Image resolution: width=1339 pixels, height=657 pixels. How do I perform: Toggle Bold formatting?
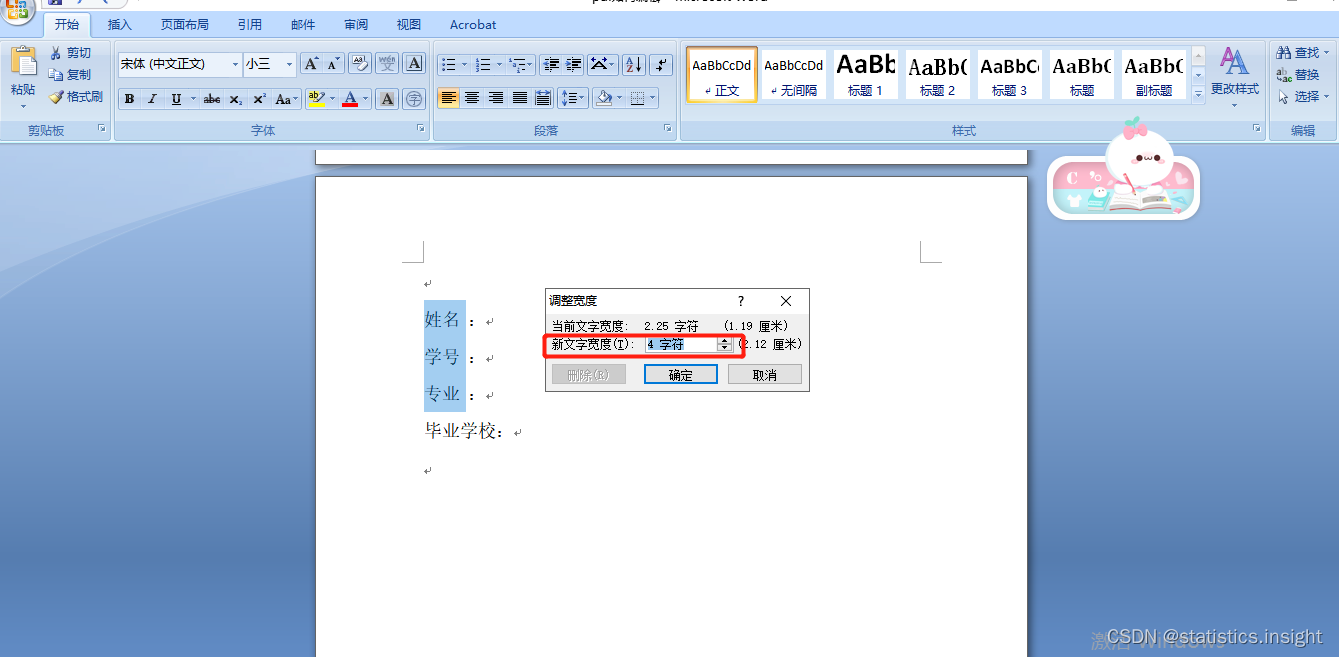[129, 98]
